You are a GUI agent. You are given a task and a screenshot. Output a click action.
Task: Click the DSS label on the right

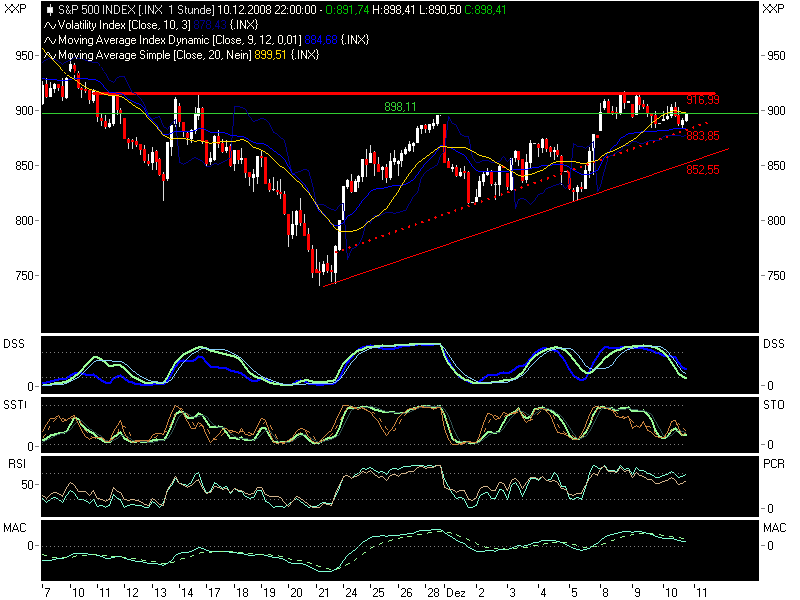773,344
